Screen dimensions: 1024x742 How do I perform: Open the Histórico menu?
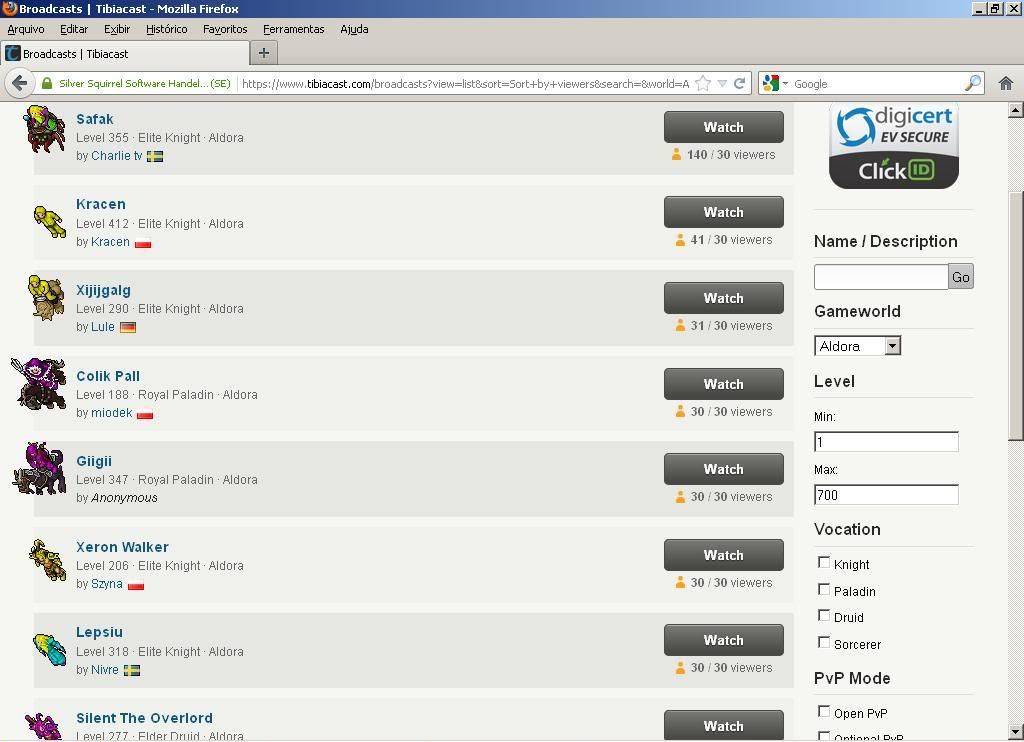click(166, 29)
